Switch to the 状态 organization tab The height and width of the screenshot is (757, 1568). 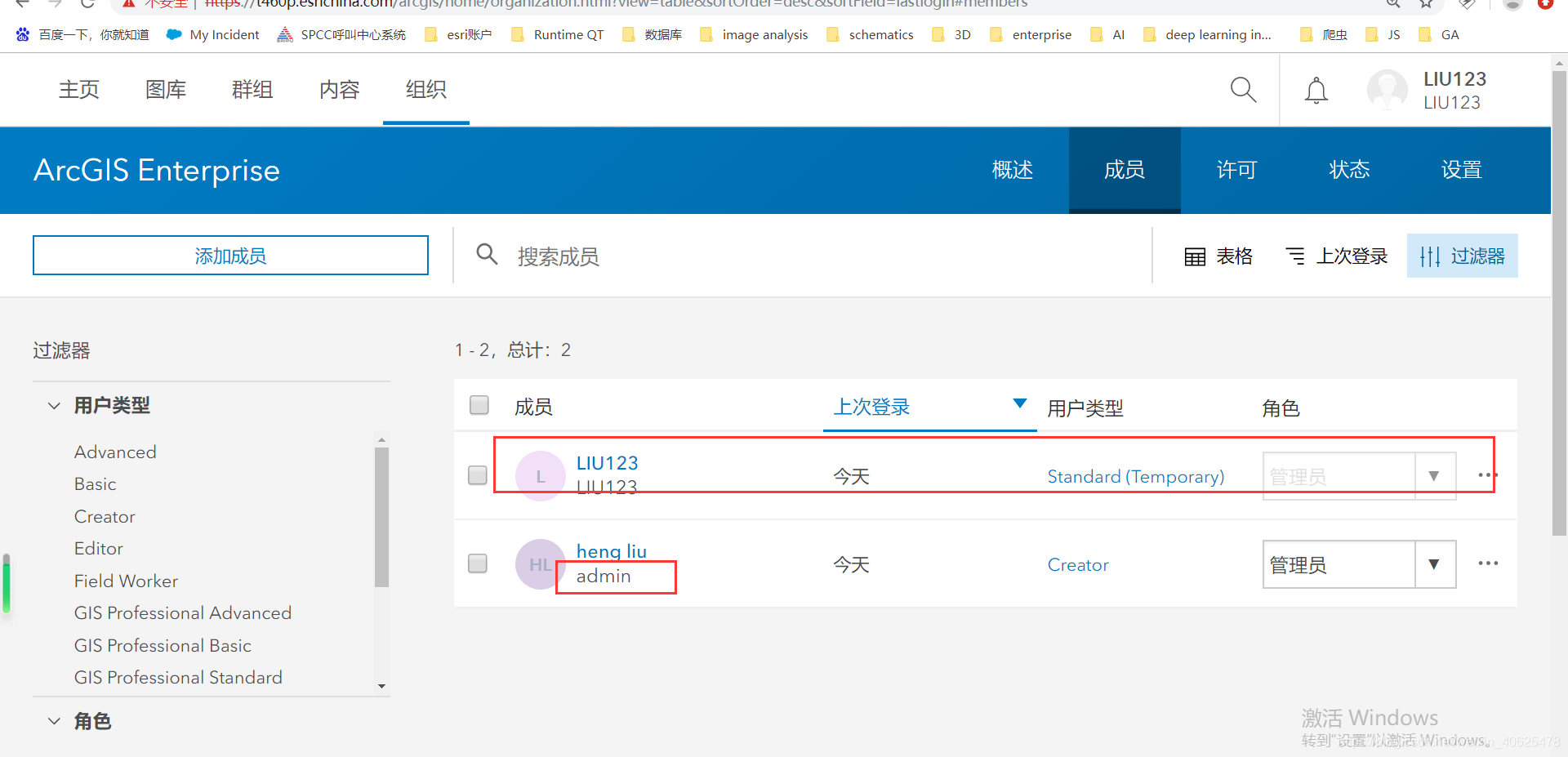[x=1349, y=170]
